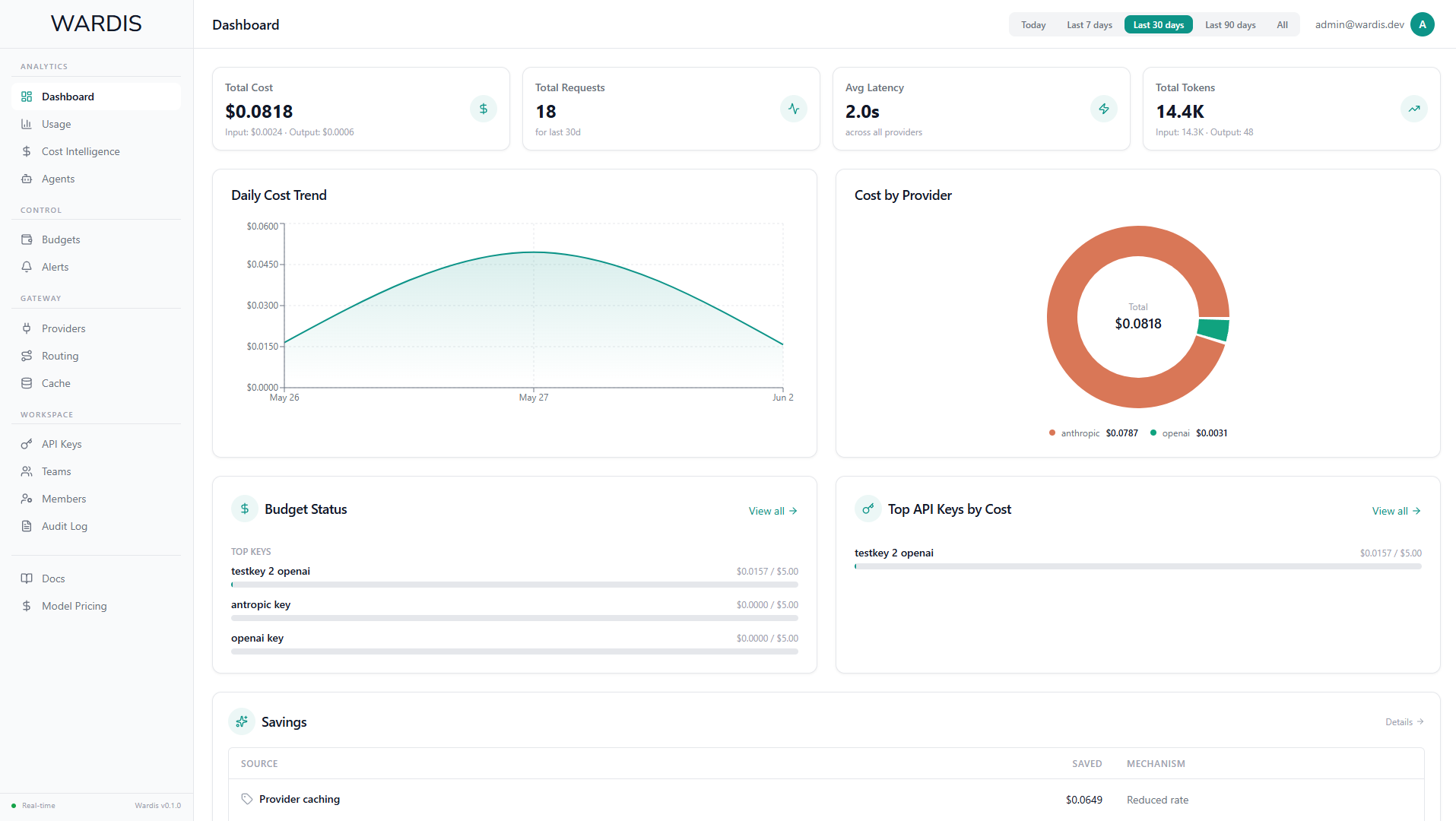
Task: Navigate to Providers page
Action: (97, 328)
